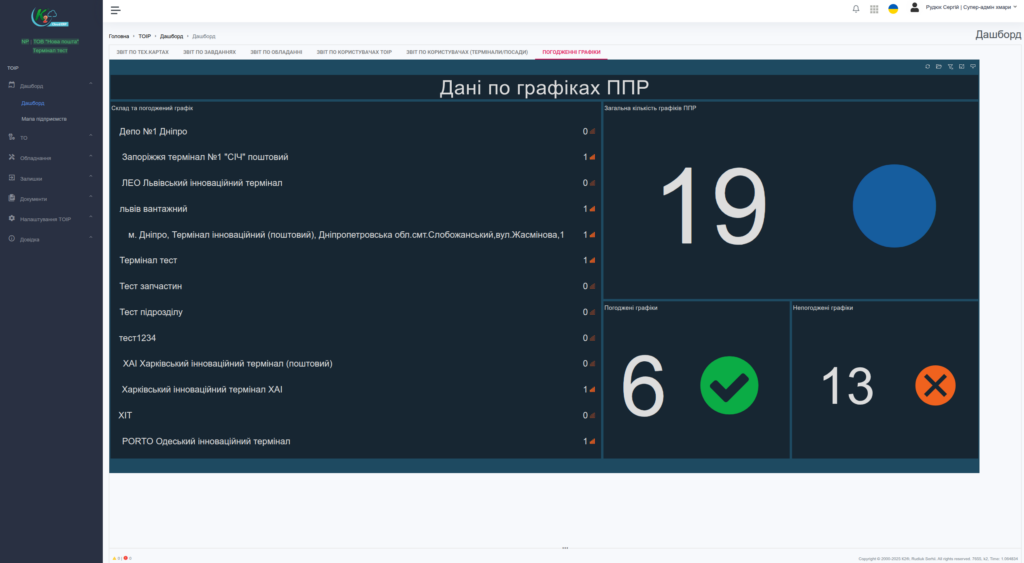The image size is (1024, 563).
Task: Switch to the Звіт по обладанні tab
Action: click(x=276, y=51)
